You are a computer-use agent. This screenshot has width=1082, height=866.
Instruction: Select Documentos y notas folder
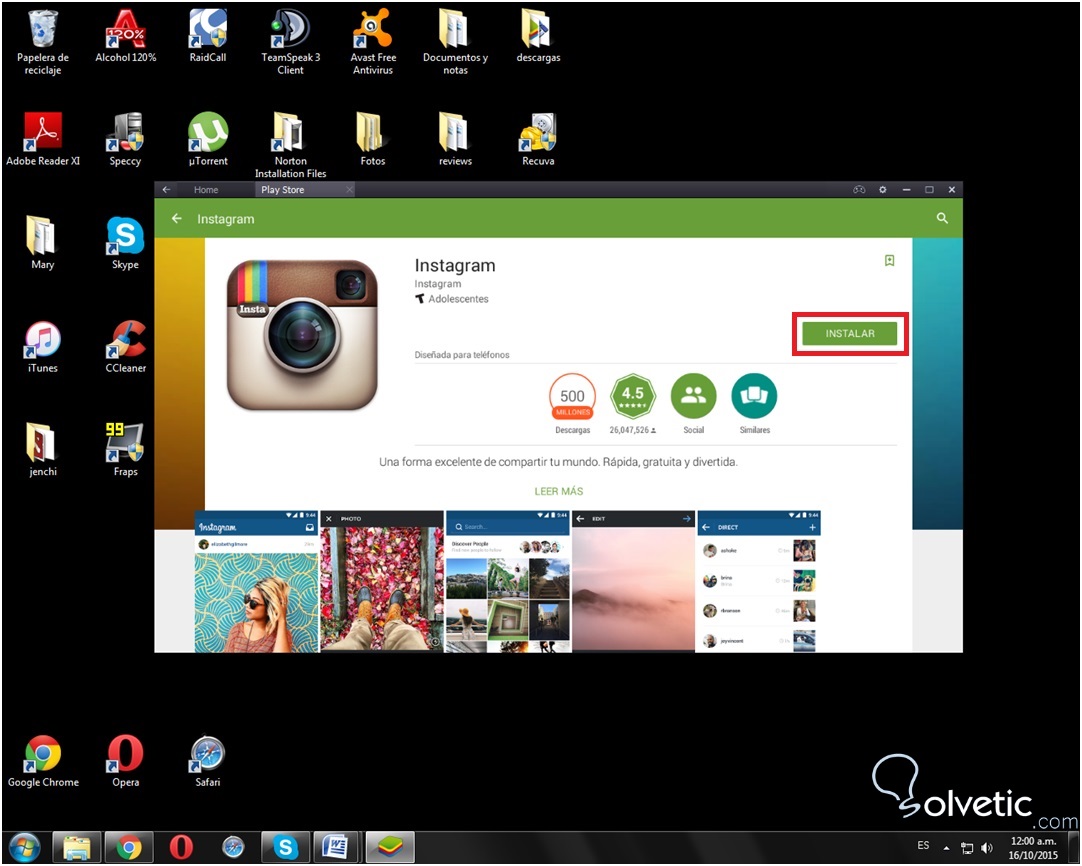click(x=455, y=43)
